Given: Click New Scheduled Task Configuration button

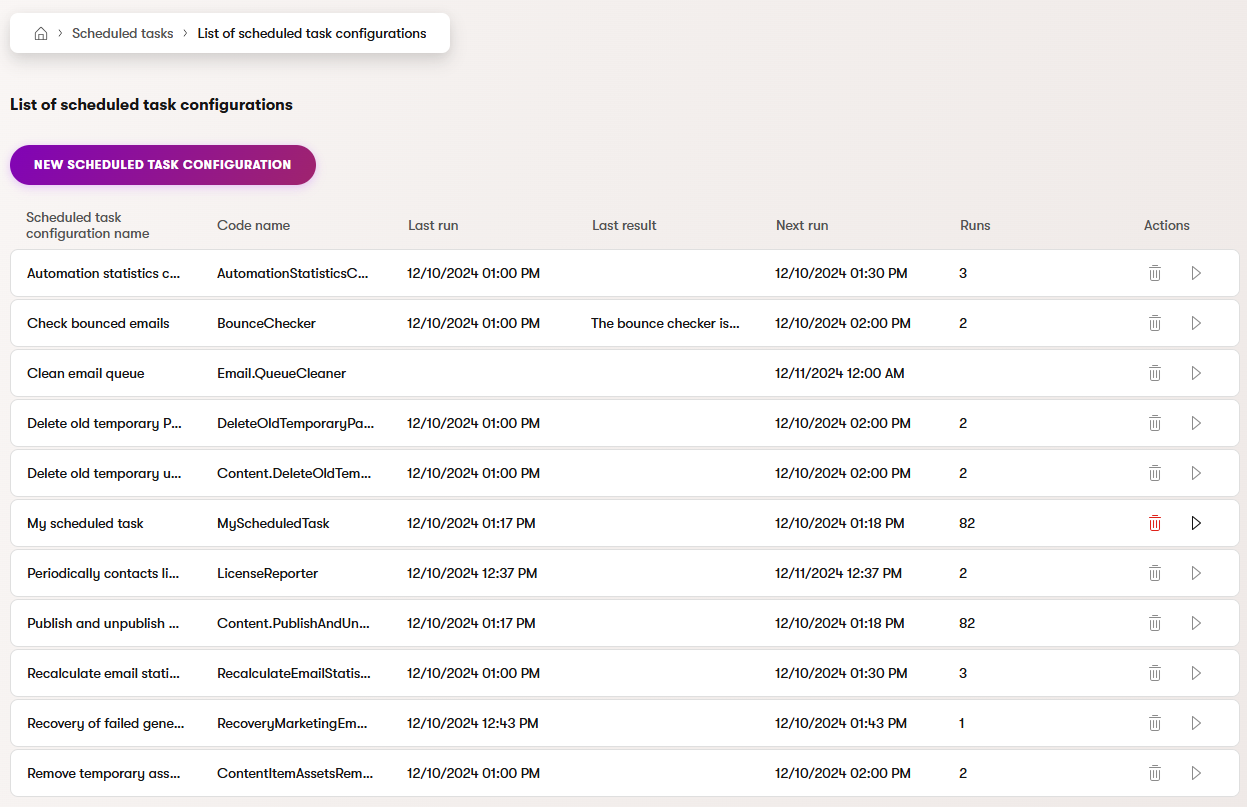Looking at the screenshot, I should click(x=163, y=165).
